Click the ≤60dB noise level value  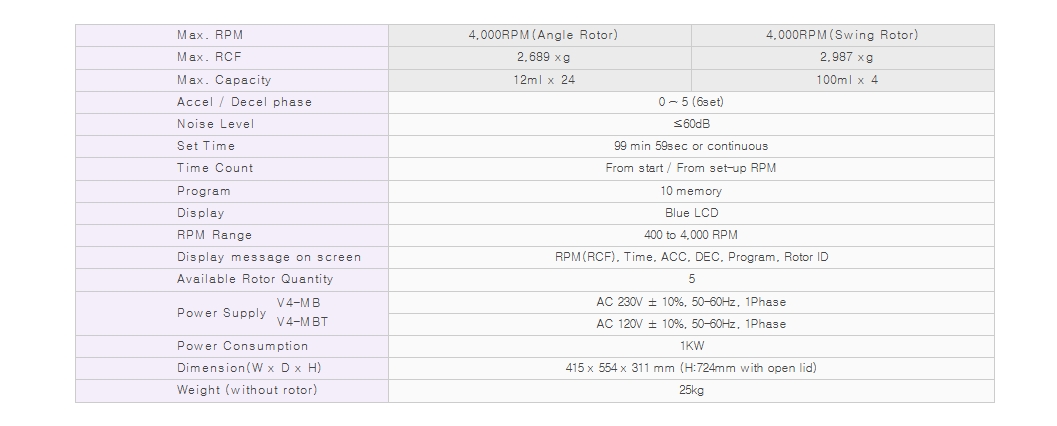(x=691, y=124)
